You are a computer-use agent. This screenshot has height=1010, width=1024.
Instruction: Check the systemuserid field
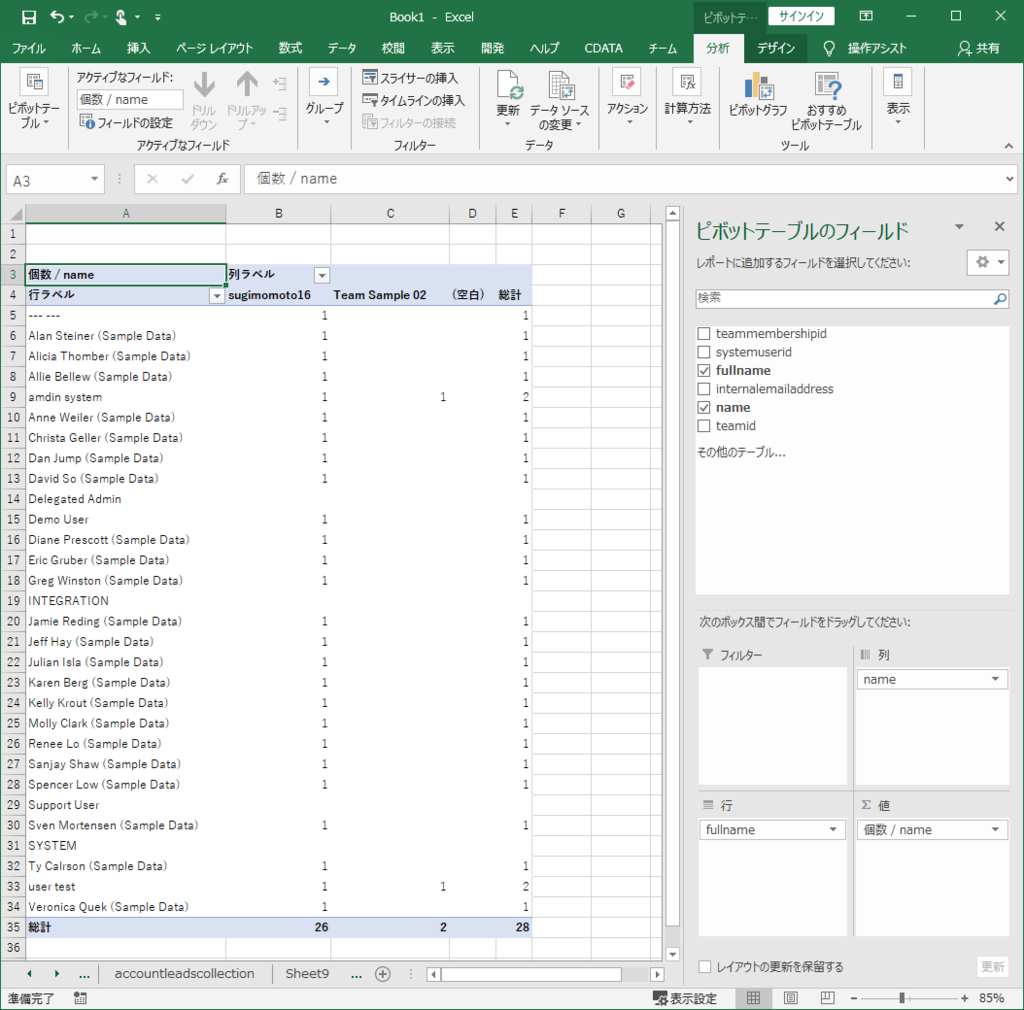pyautogui.click(x=704, y=352)
